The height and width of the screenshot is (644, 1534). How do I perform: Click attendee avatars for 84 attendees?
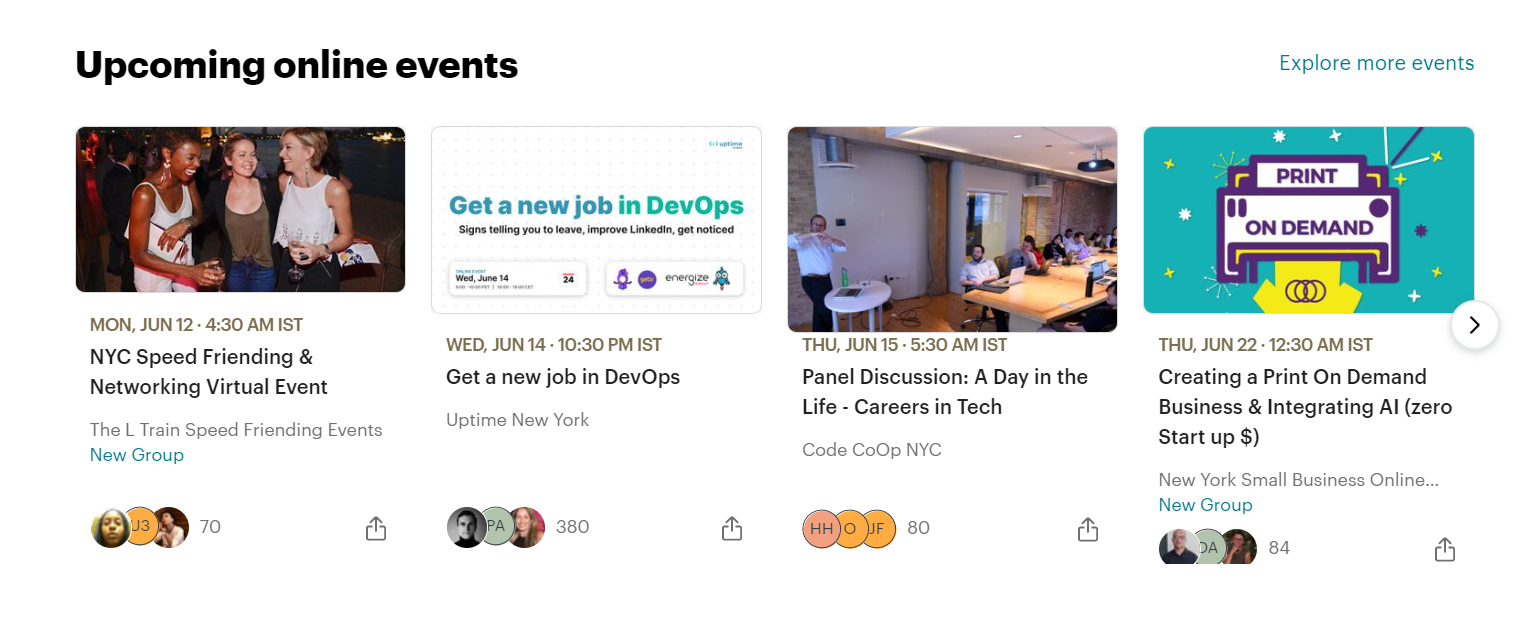click(x=1208, y=548)
